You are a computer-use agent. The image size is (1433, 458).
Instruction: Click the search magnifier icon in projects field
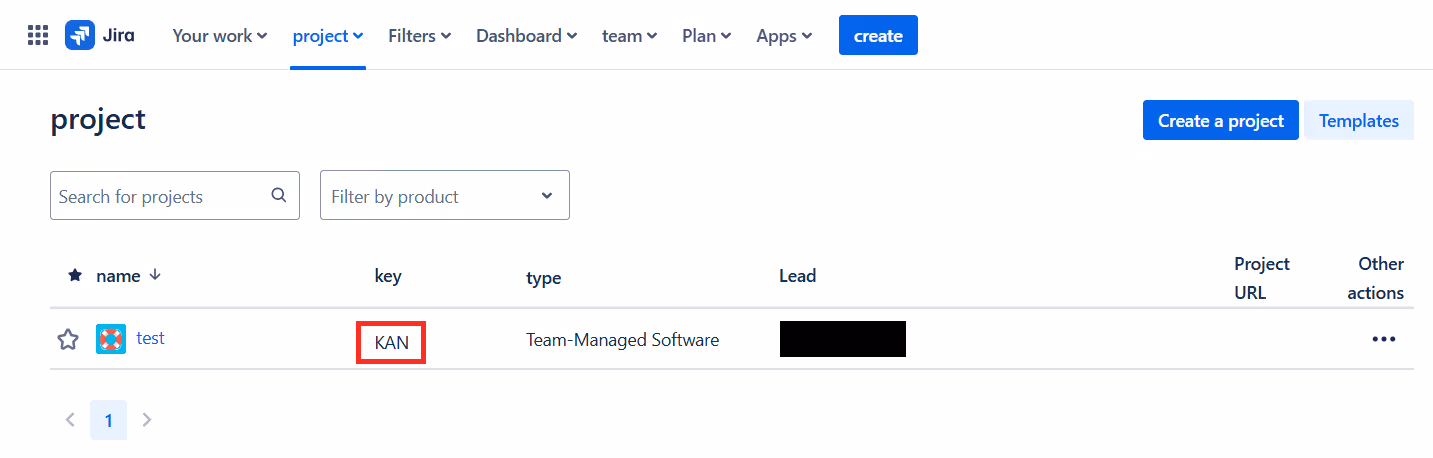[x=279, y=195]
